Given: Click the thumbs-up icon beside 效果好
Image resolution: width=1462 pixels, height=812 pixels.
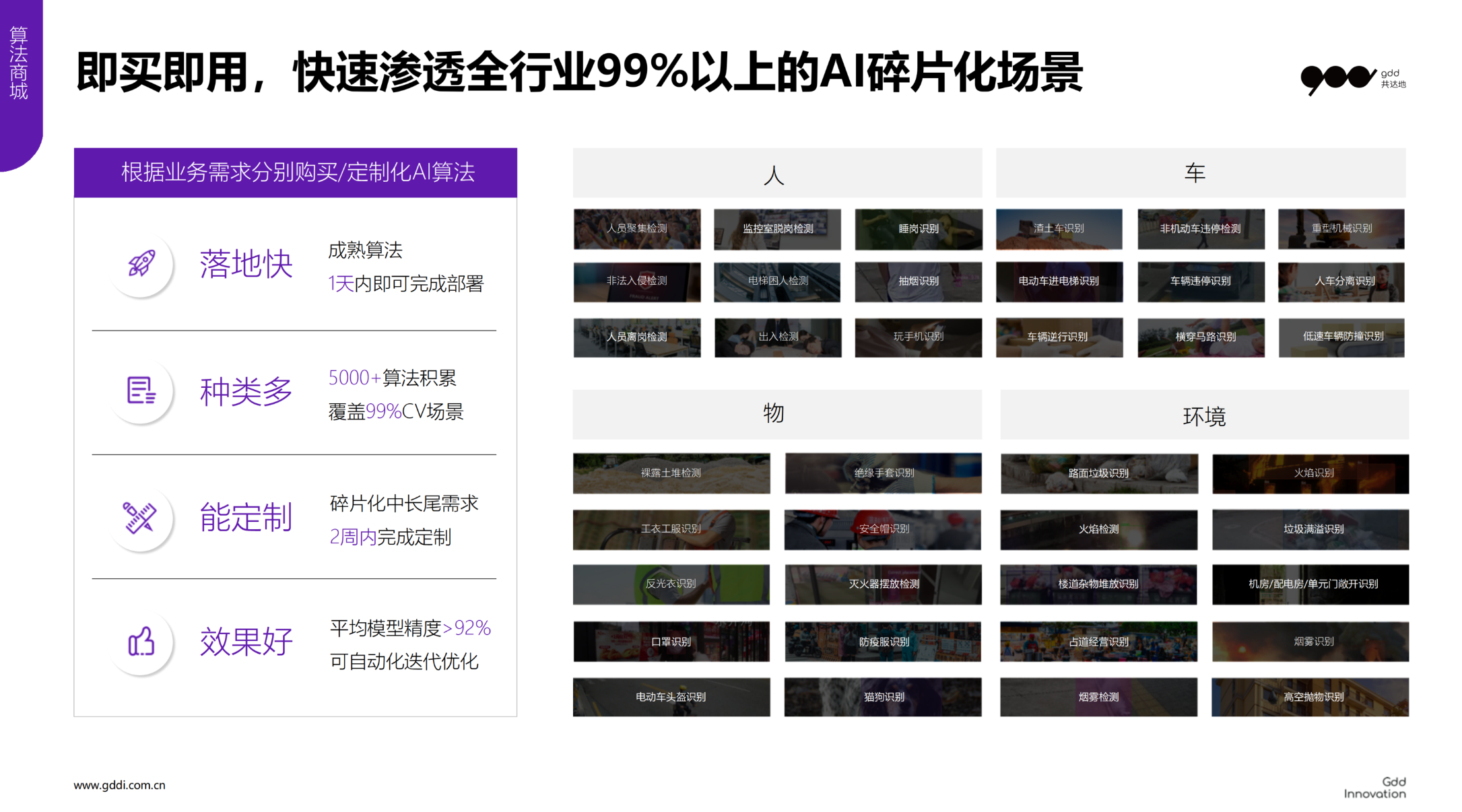Looking at the screenshot, I should [x=141, y=642].
